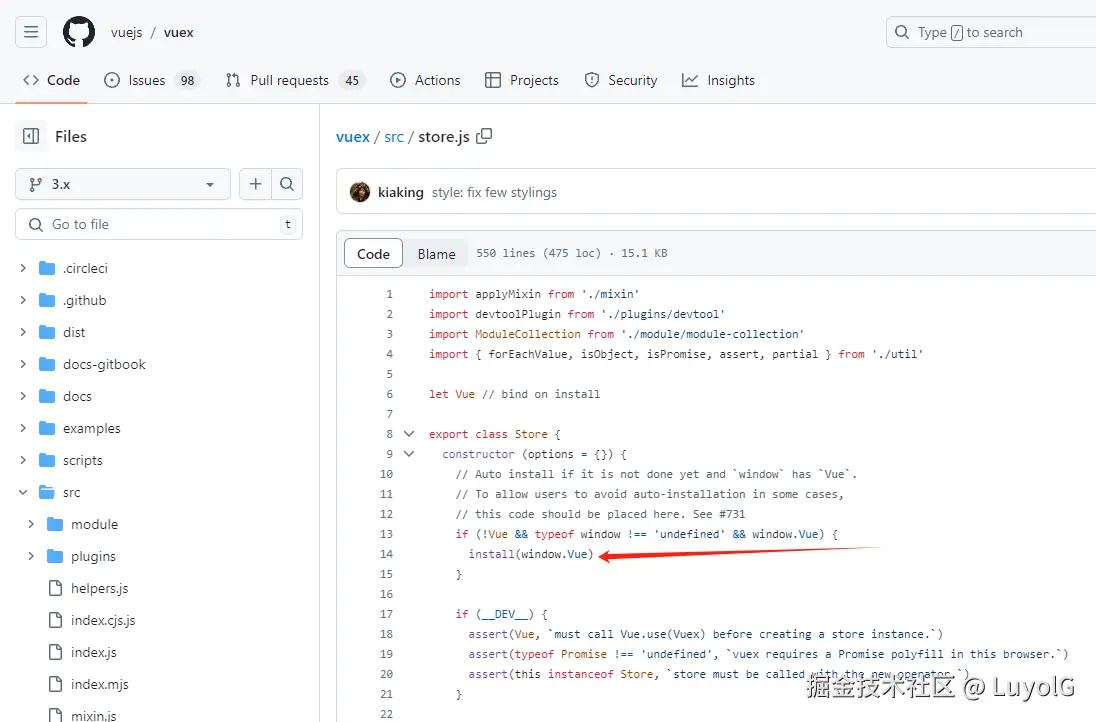Switch to the Issues tab
This screenshot has width=1096, height=722.
(151, 80)
